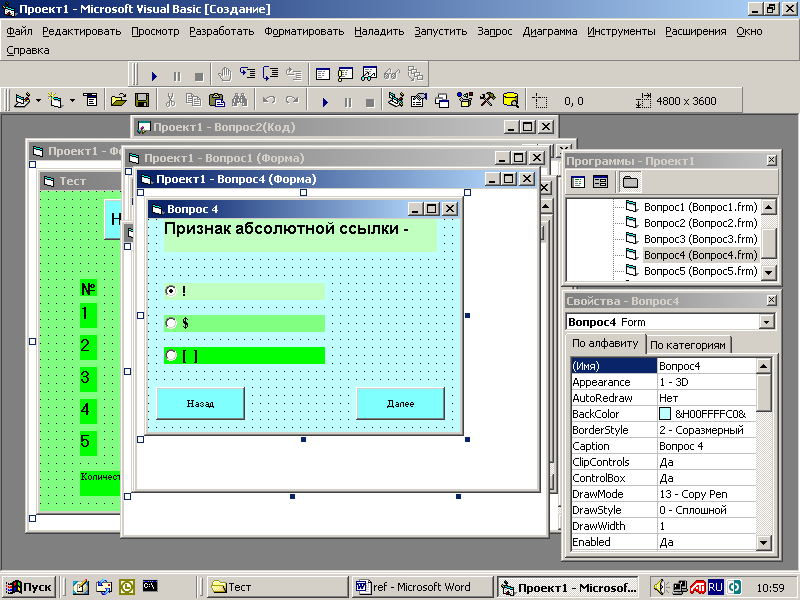
Task: Open the Data View Window icon
Action: (x=511, y=100)
